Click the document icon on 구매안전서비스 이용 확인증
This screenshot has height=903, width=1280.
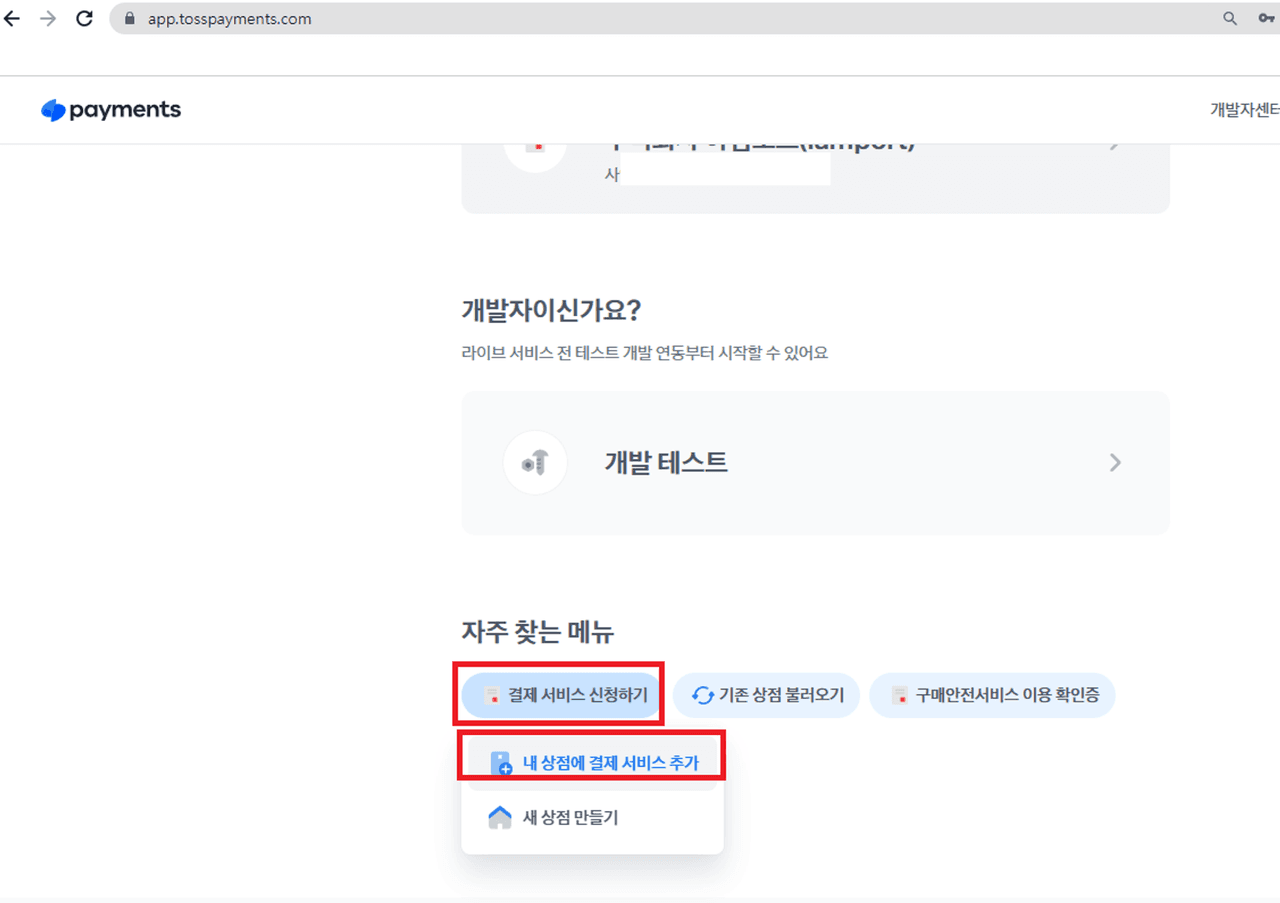pyautogui.click(x=899, y=696)
